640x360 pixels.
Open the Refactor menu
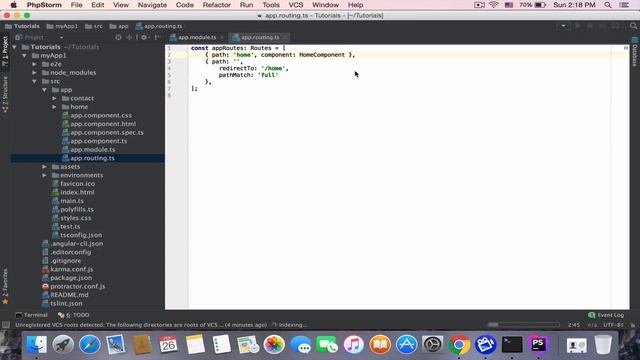click(x=216, y=5)
